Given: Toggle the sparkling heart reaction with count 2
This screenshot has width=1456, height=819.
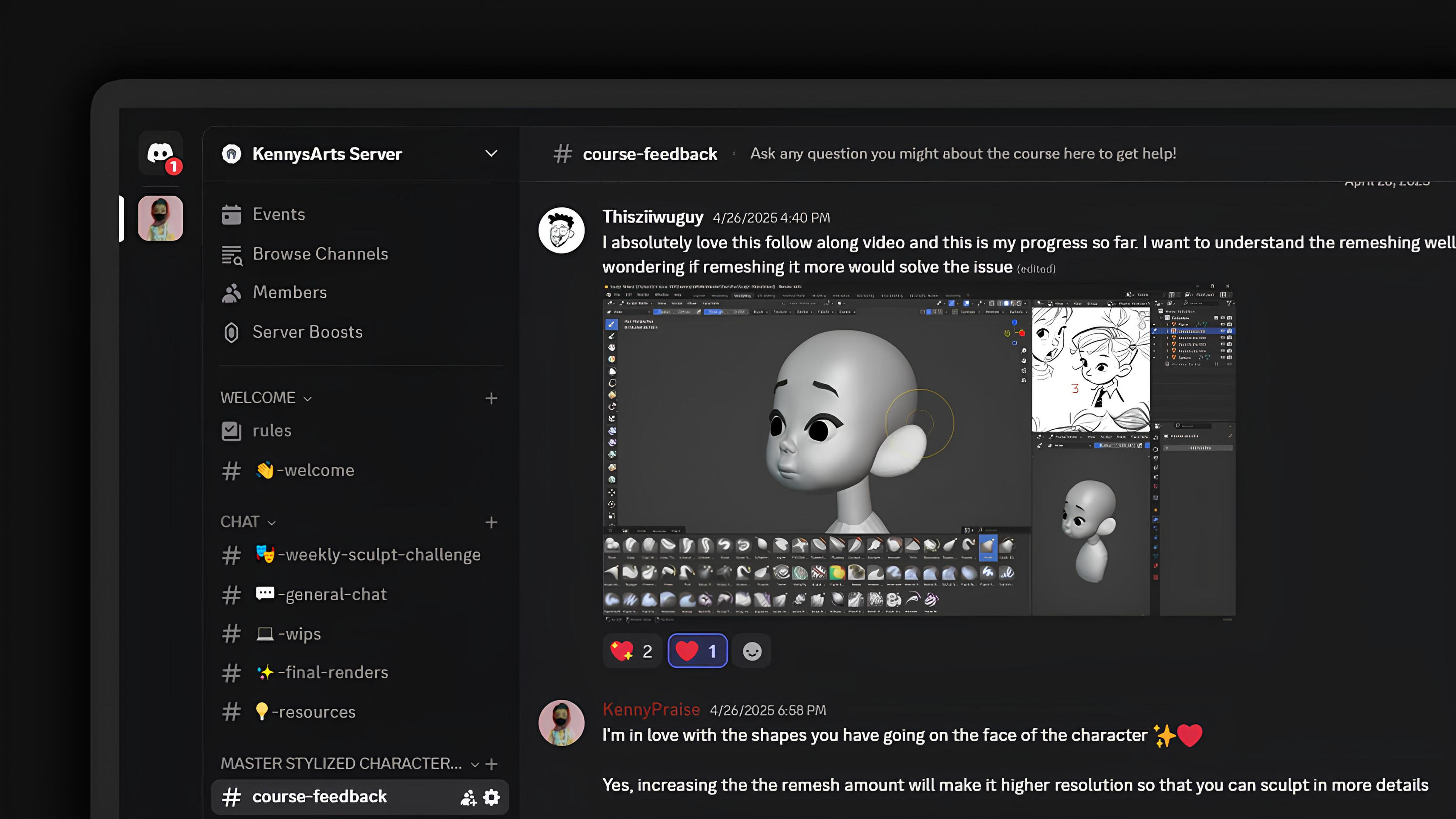Looking at the screenshot, I should (632, 651).
